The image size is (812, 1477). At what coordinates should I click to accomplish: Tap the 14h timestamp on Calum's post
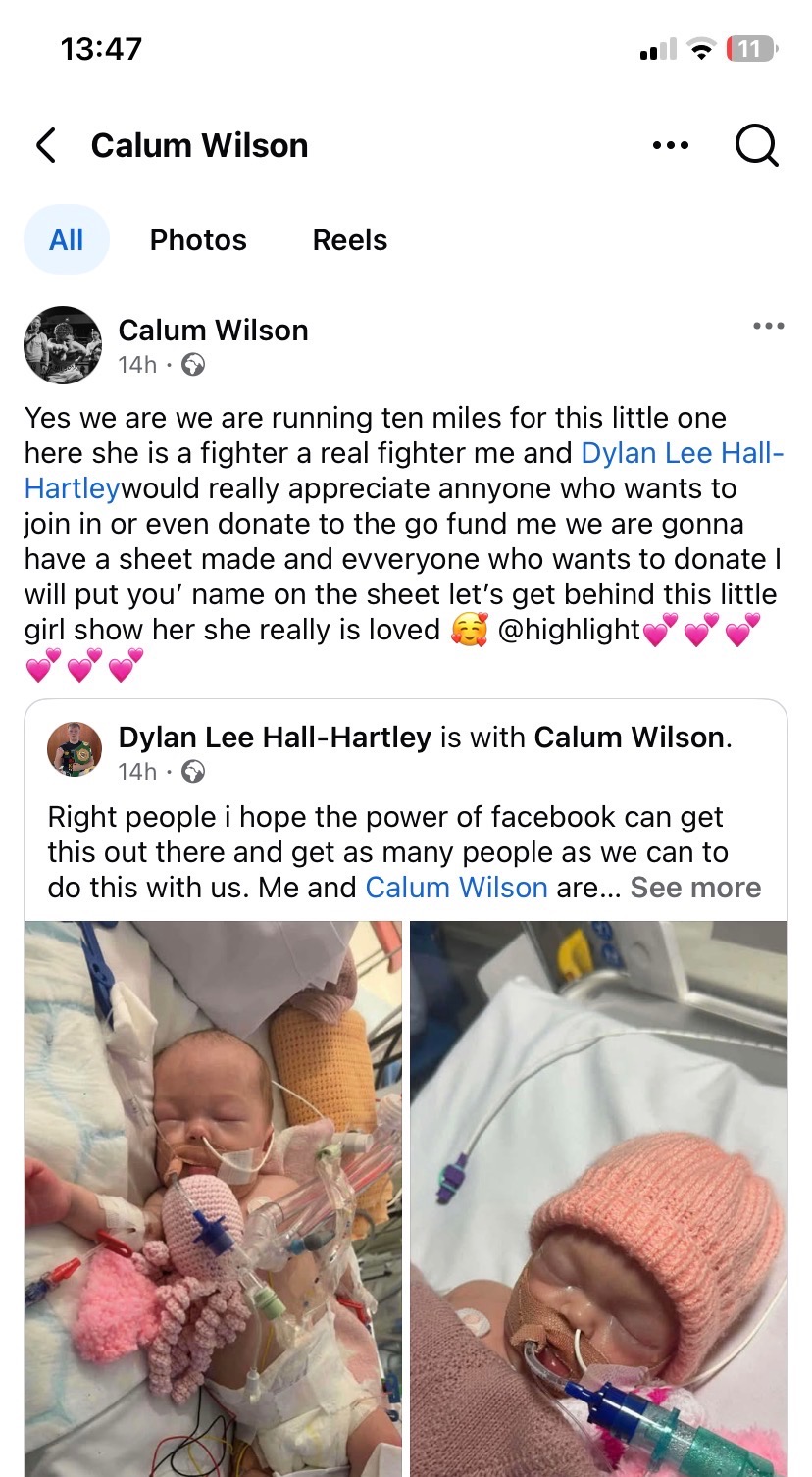[x=137, y=365]
